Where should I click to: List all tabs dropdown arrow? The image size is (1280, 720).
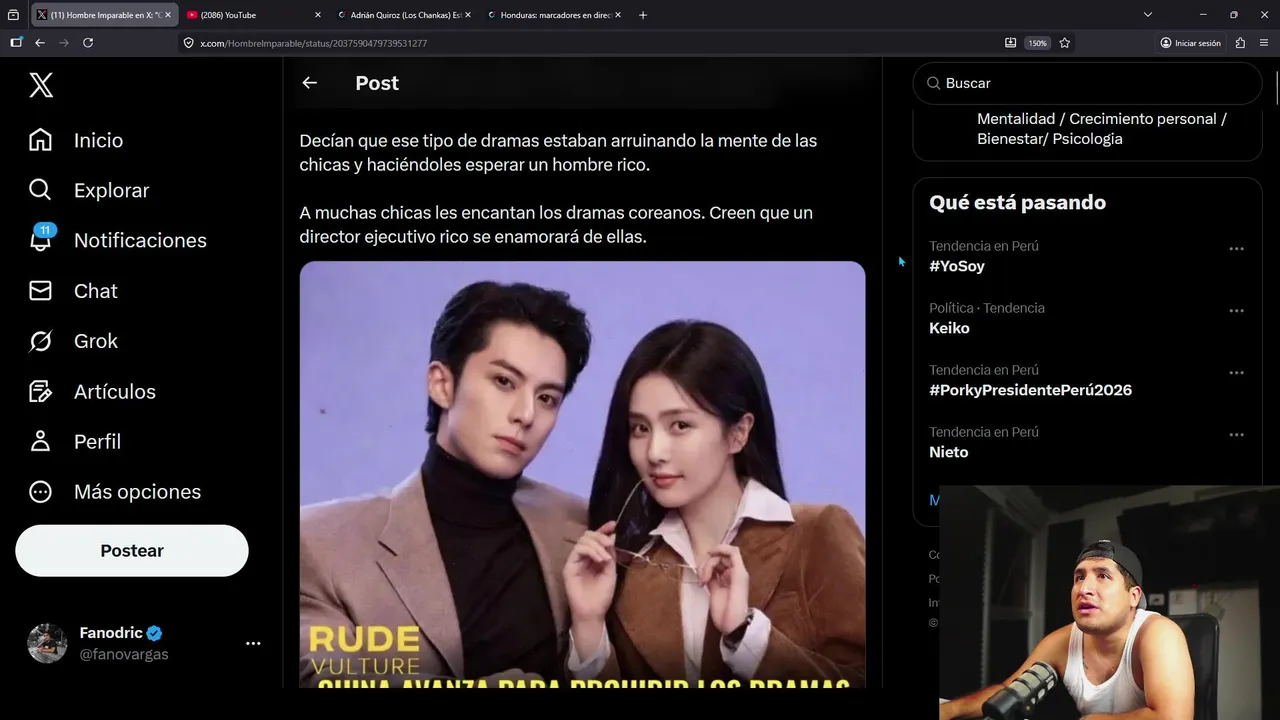coord(1148,15)
